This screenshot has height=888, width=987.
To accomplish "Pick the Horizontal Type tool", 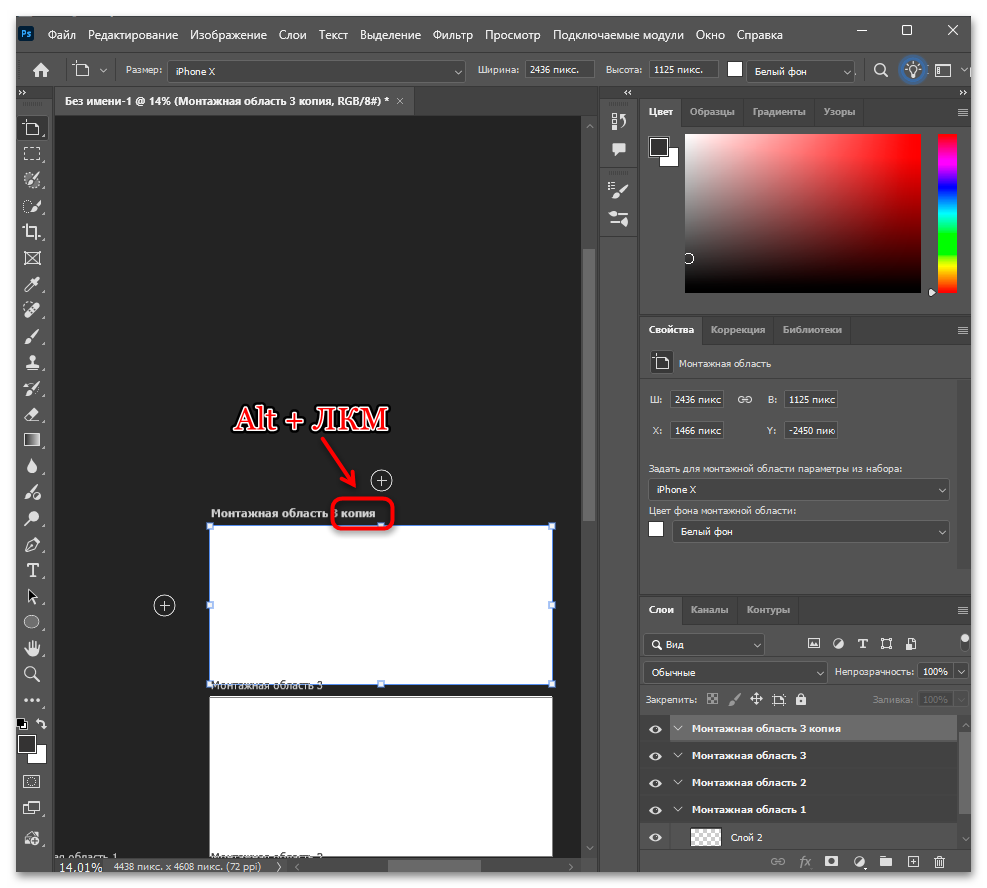I will click(32, 570).
